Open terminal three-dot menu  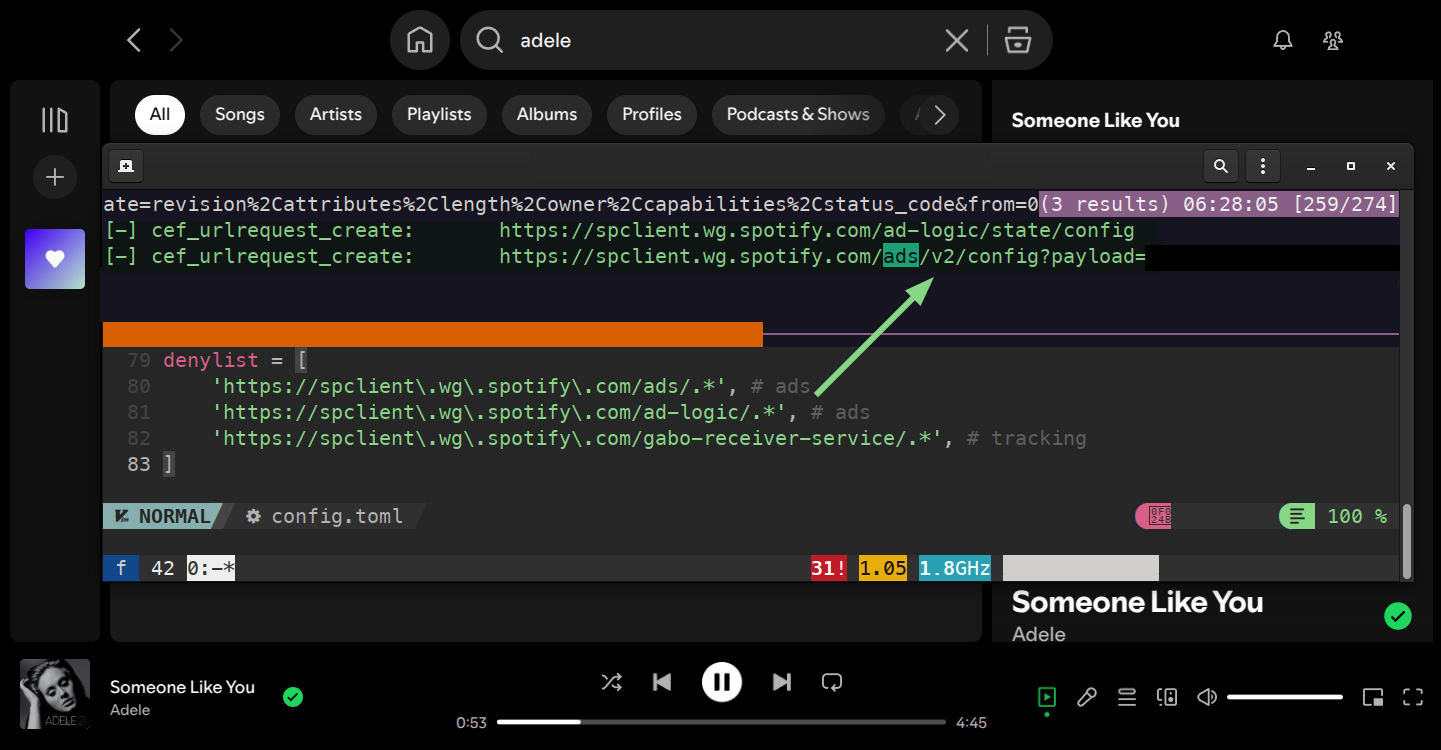tap(1264, 166)
